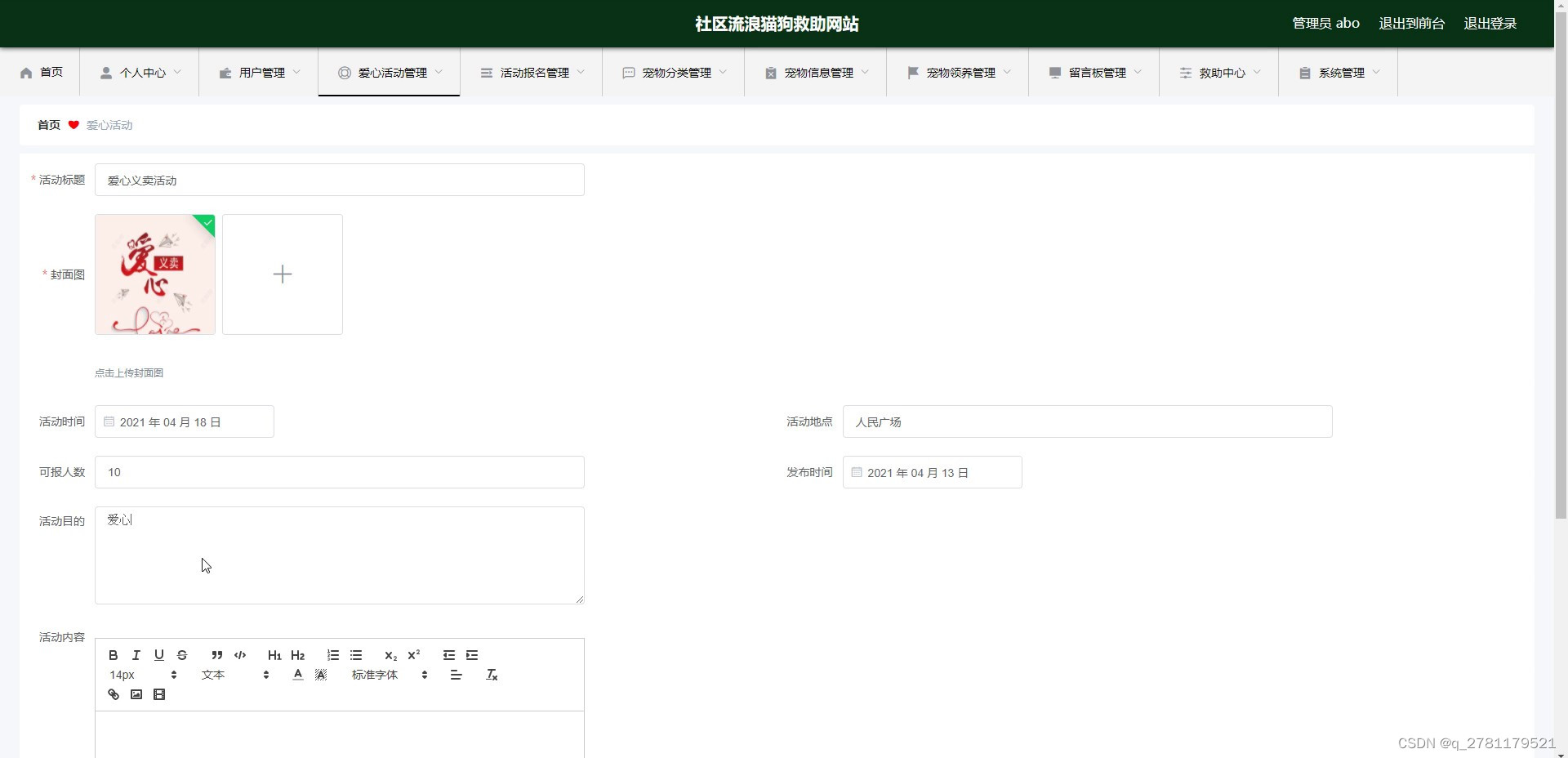Open the 宠物领养管理 menu
This screenshot has height=758, width=1568.
tap(958, 73)
